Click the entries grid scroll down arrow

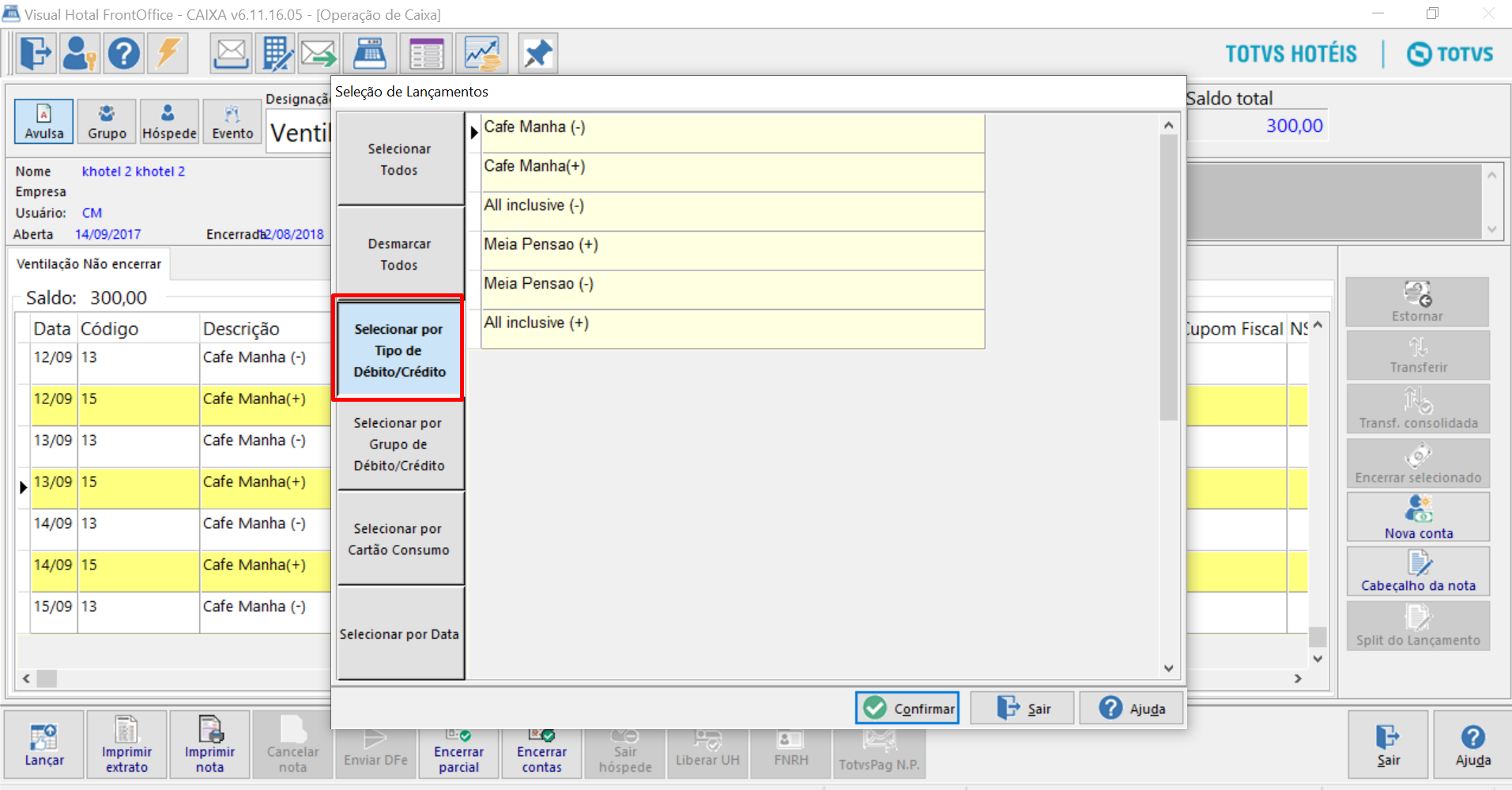click(1318, 658)
